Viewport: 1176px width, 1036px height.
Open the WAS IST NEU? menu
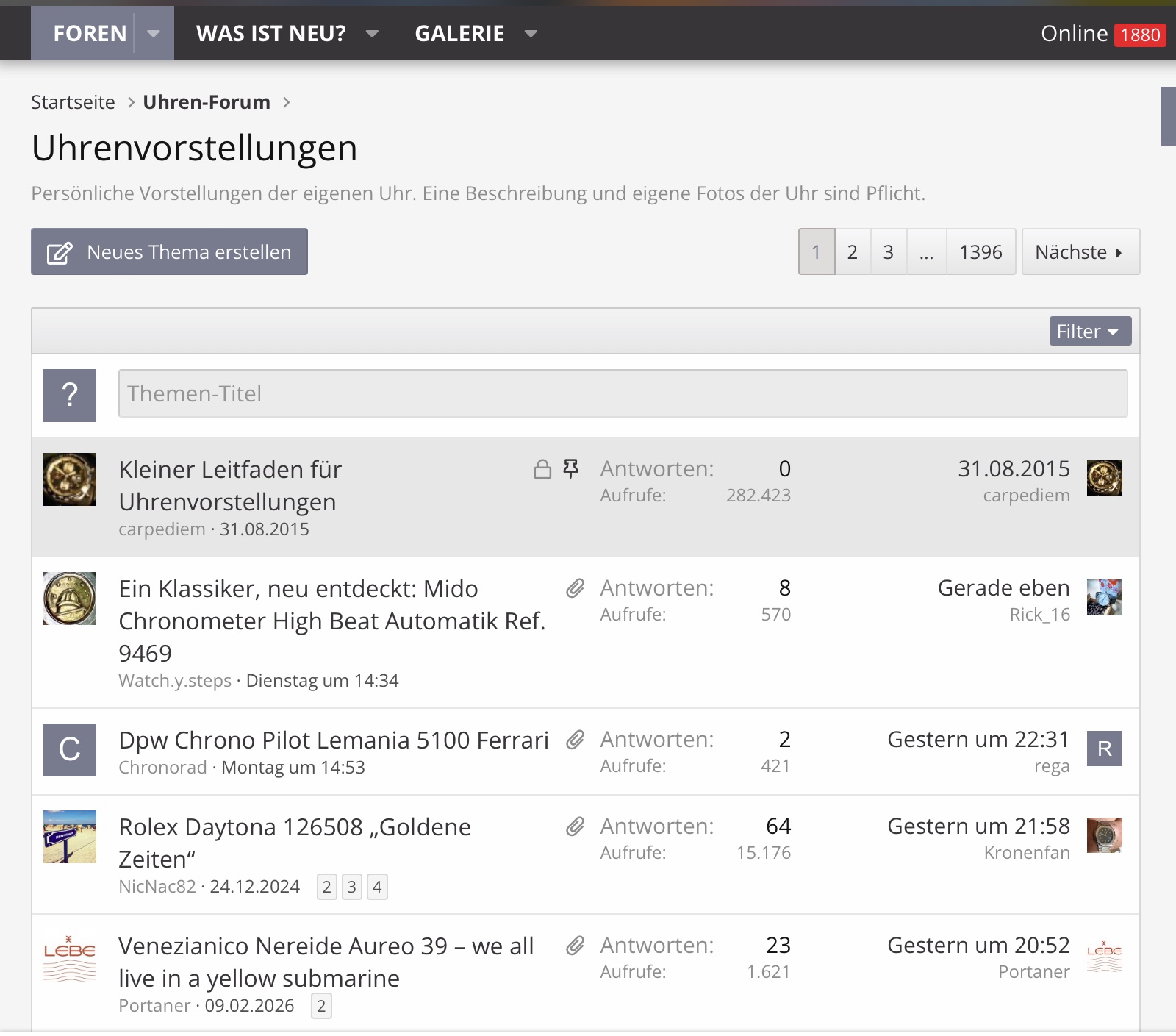pos(270,34)
